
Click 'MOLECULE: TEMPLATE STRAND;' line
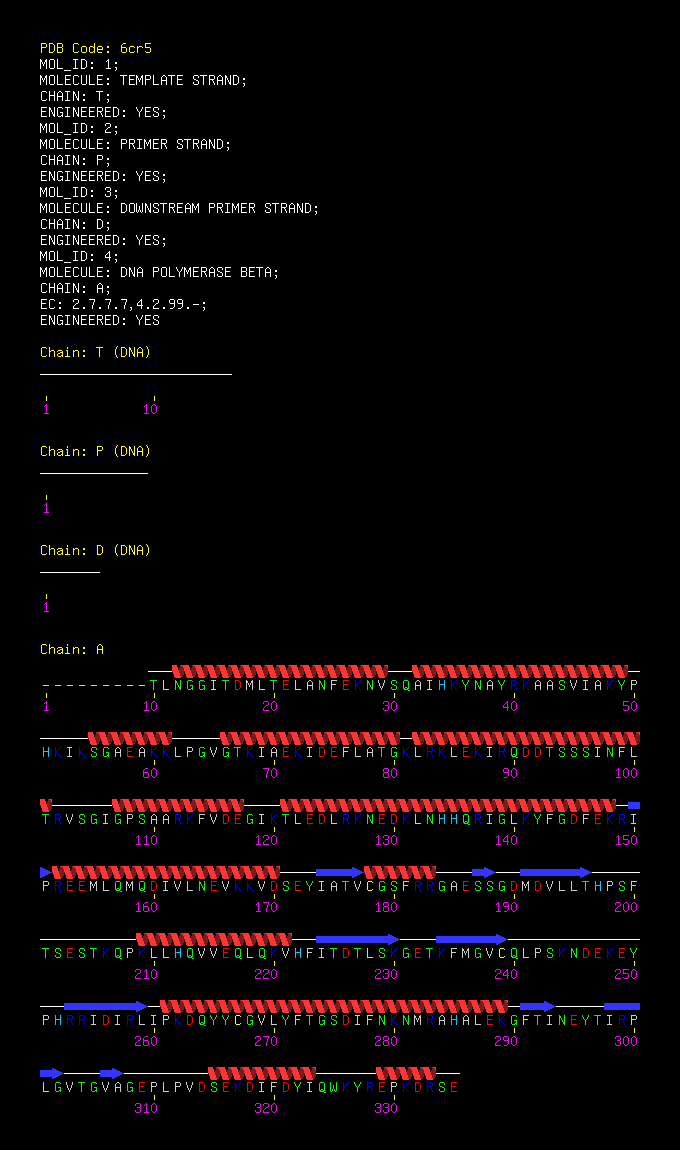point(143,81)
